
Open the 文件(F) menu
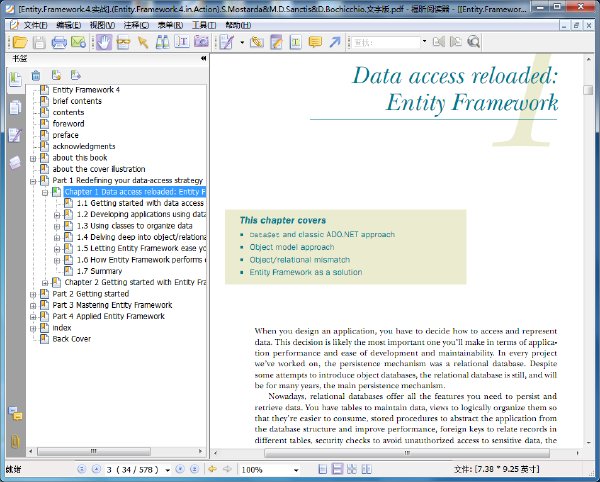click(35, 25)
